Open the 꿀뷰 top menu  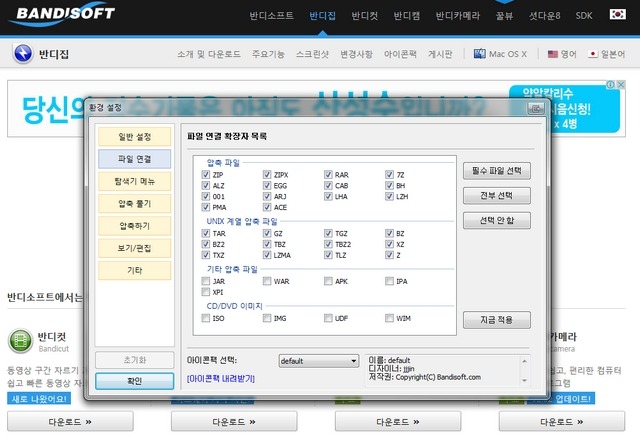click(x=504, y=16)
